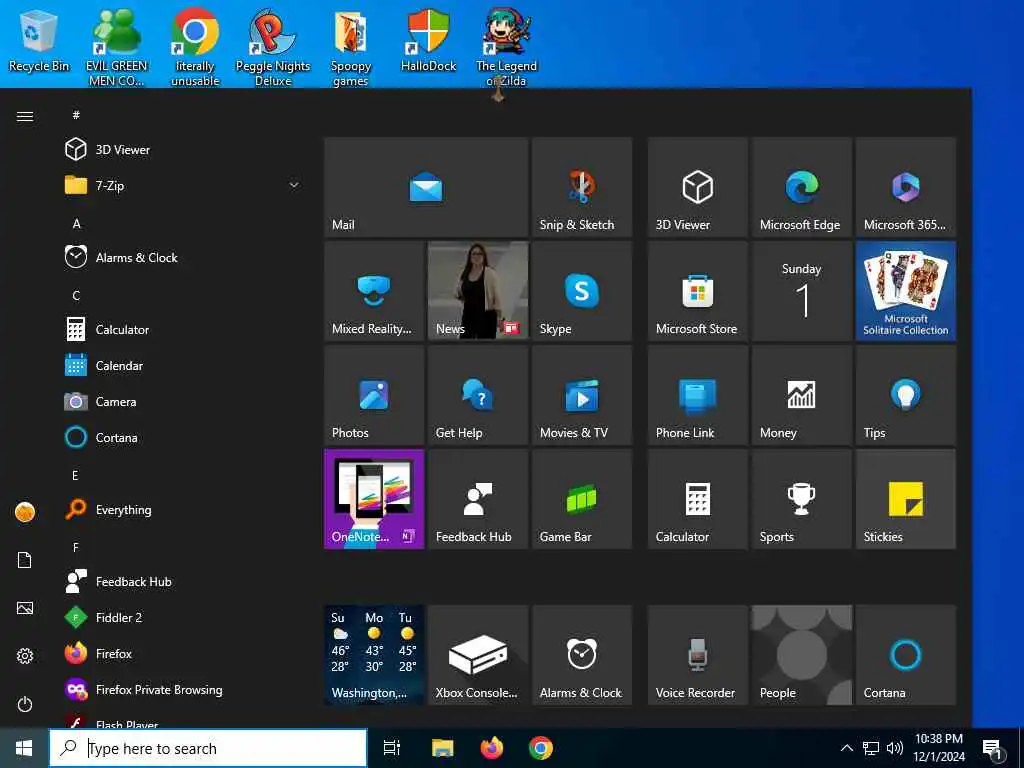This screenshot has width=1024, height=768.
Task: Open File Explorer from taskbar
Action: tap(442, 748)
